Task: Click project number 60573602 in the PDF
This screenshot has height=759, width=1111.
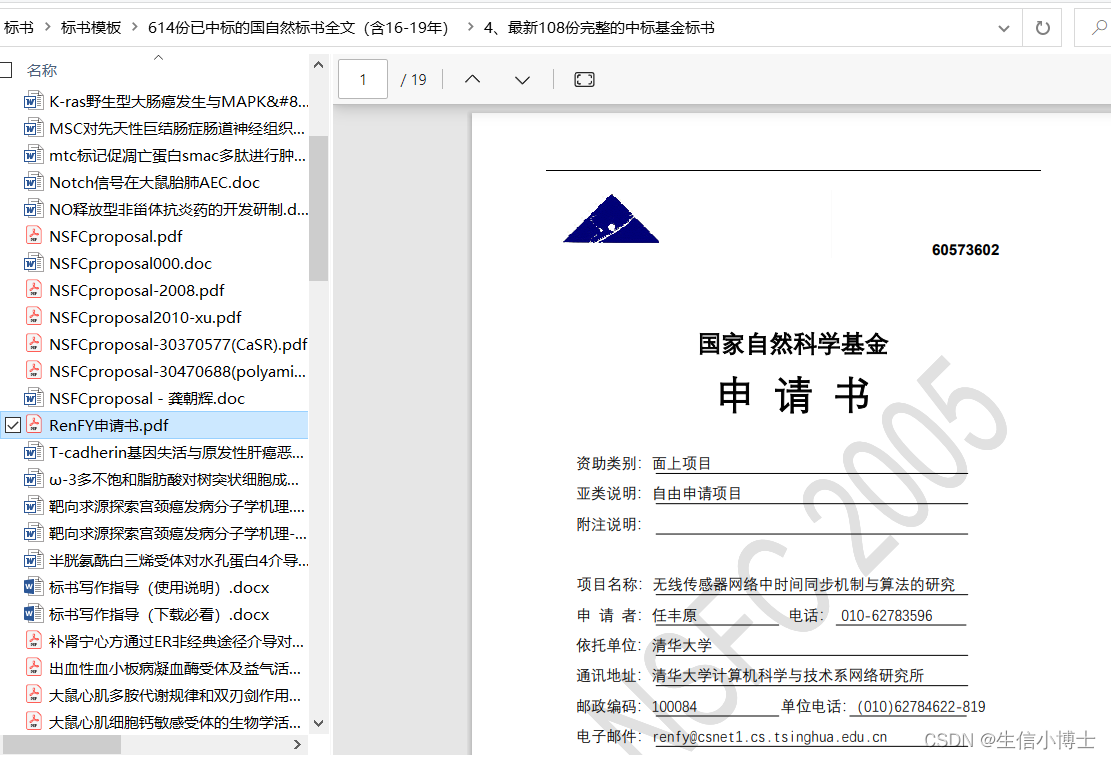Action: (965, 249)
